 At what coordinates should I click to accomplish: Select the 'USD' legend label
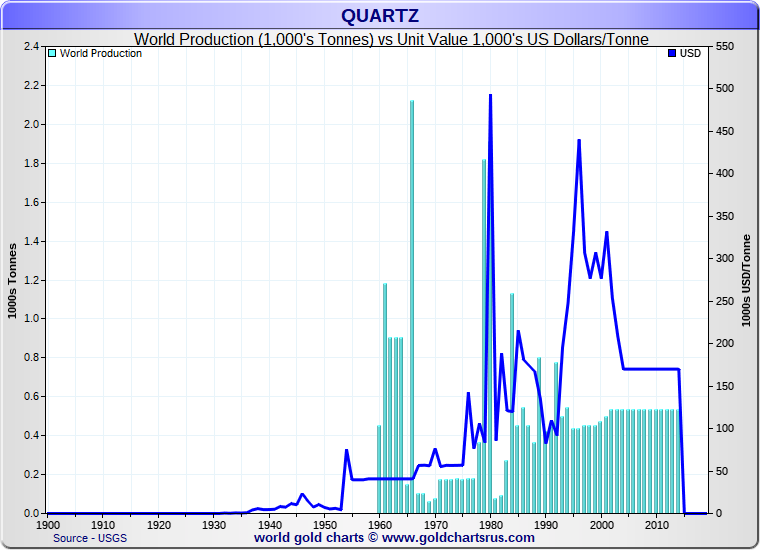690,53
